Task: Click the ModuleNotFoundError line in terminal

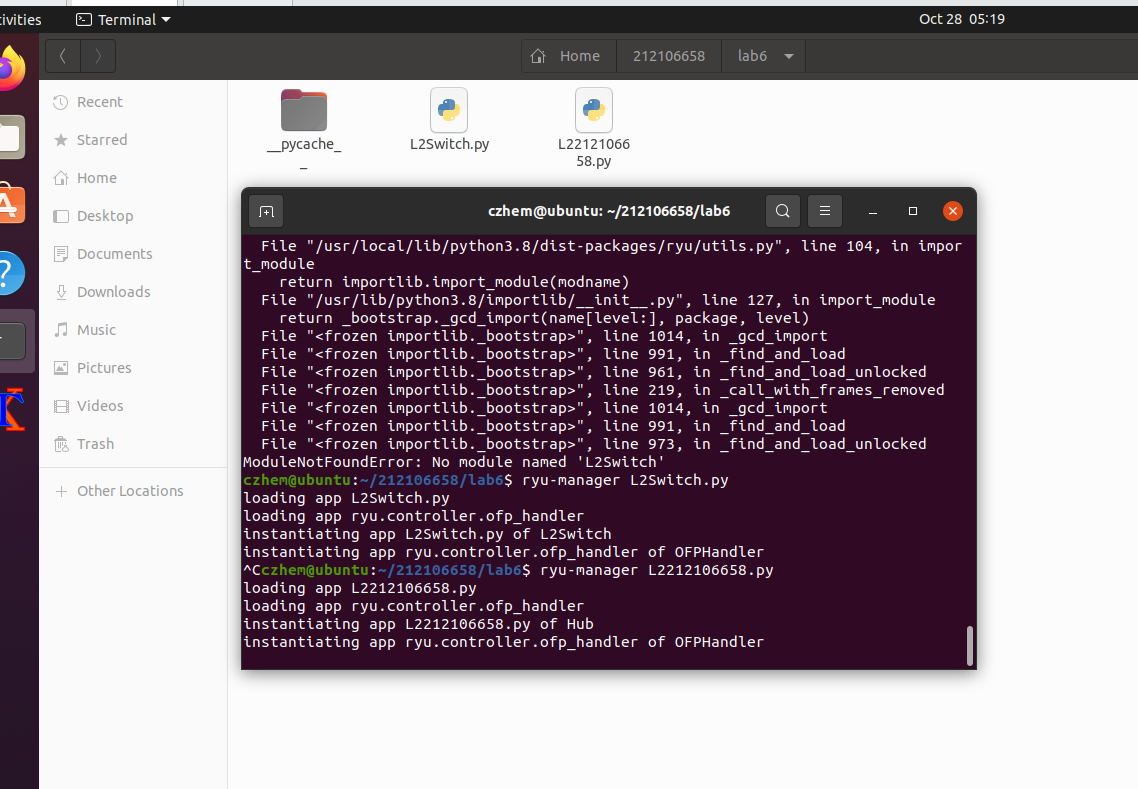Action: pyautogui.click(x=454, y=462)
